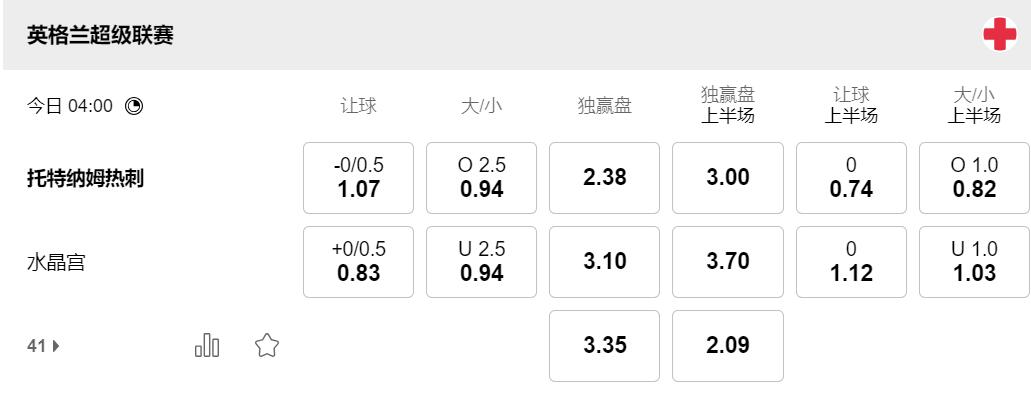The height and width of the screenshot is (403, 1031).
Task: Expand the 41 more markets arrow
Action: (44, 346)
